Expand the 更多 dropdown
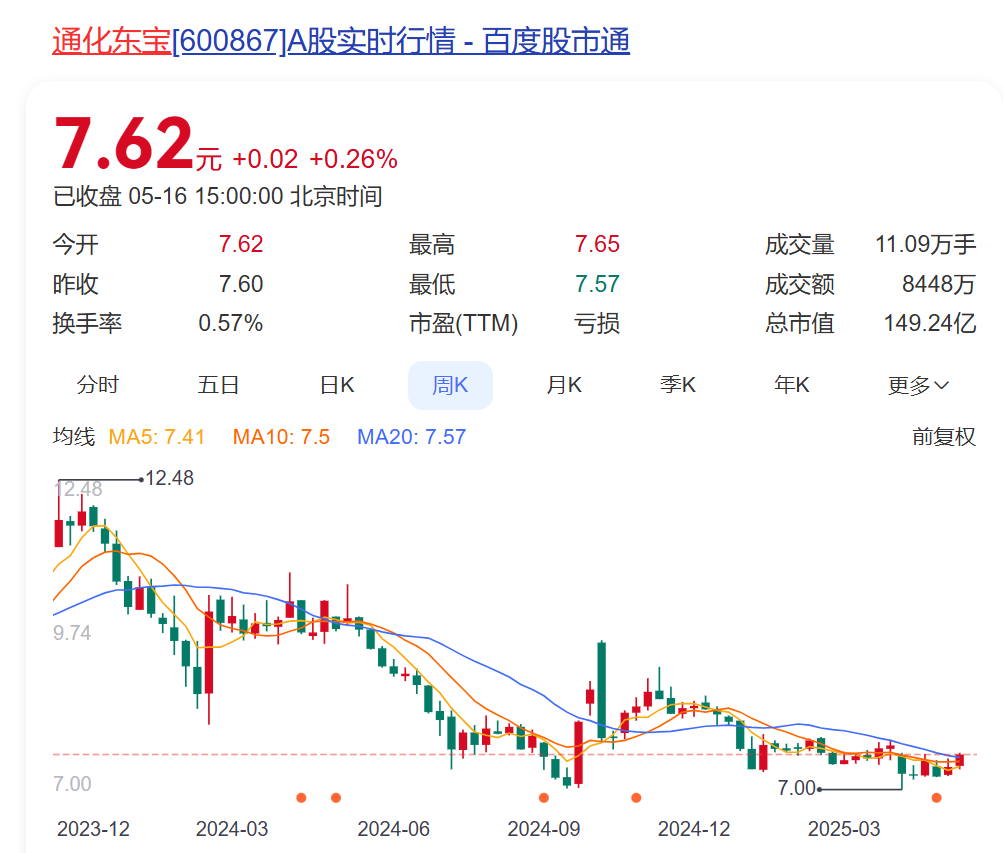1003x853 pixels. [x=918, y=385]
